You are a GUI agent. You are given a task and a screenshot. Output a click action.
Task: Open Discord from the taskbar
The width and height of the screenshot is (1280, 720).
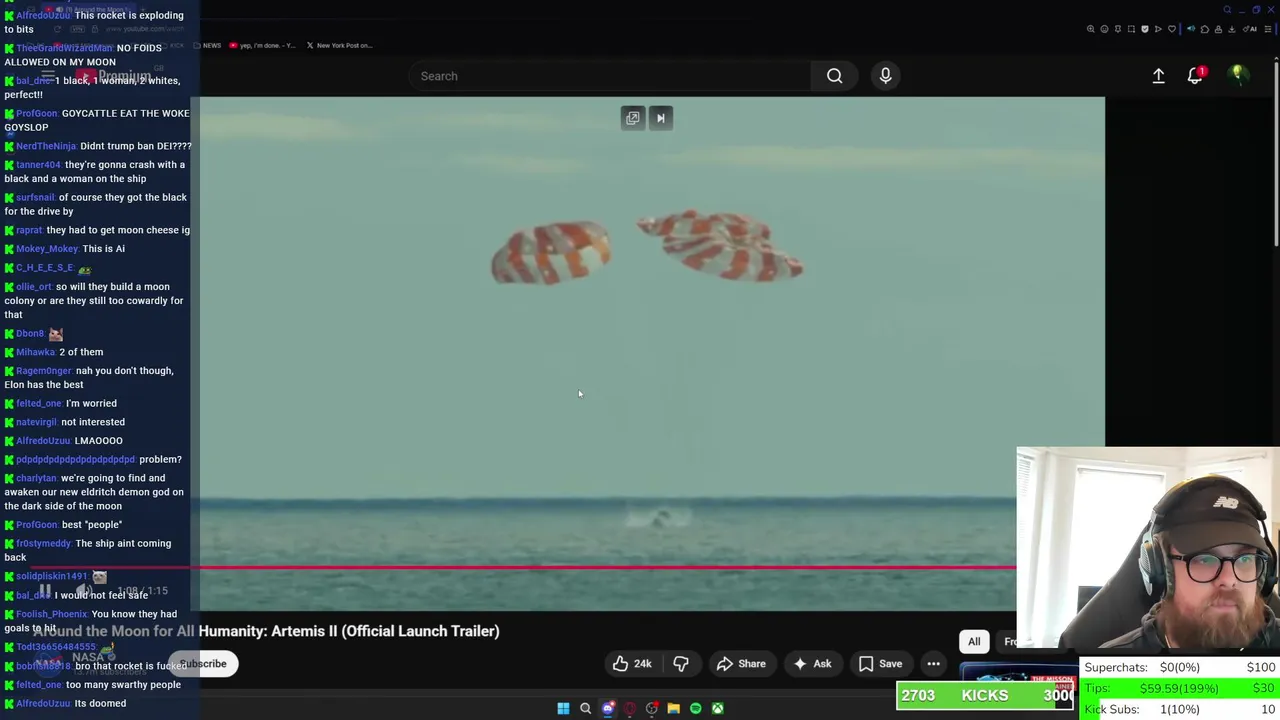(x=607, y=708)
